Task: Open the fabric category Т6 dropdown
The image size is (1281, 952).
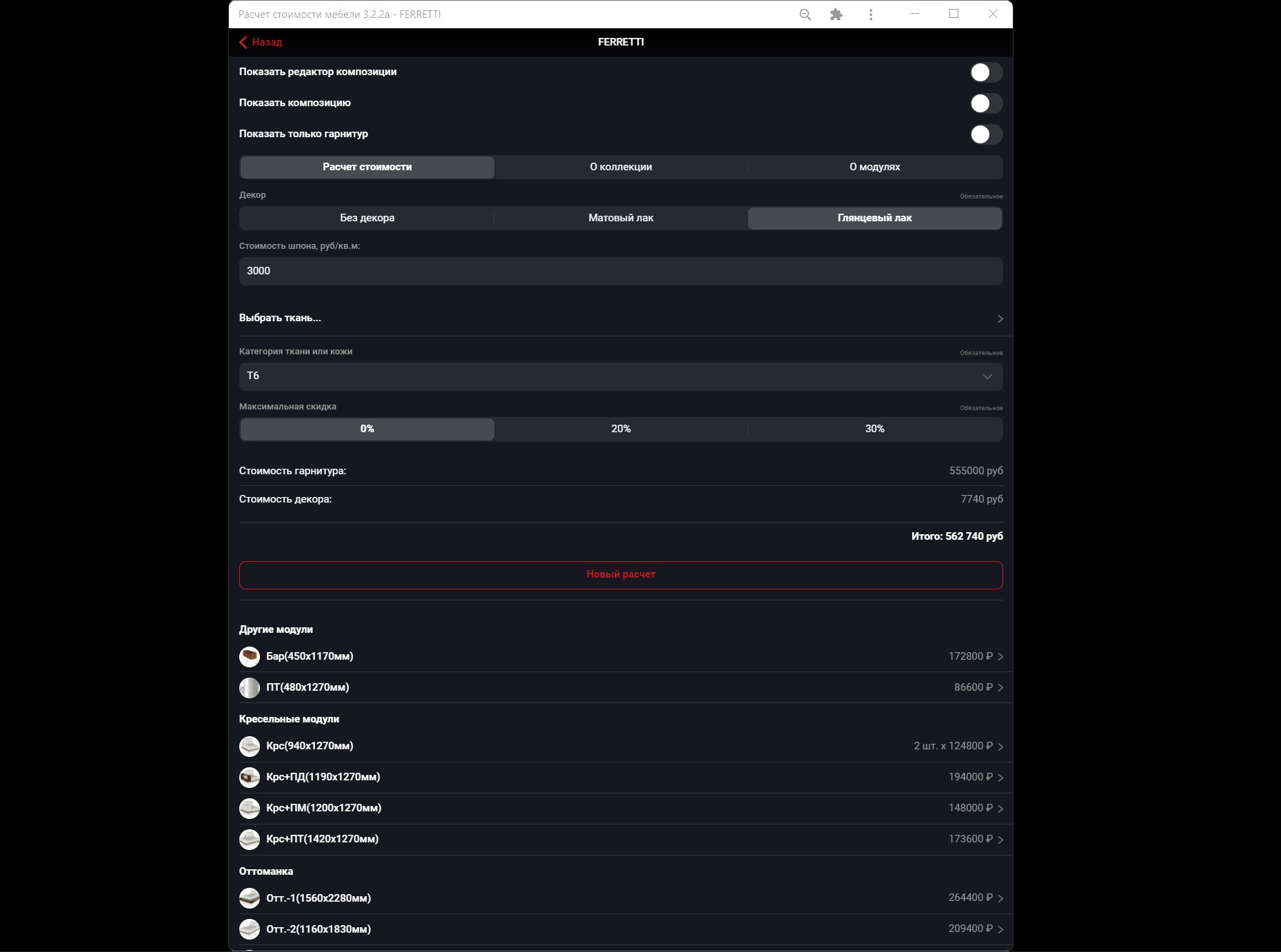Action: 621,376
